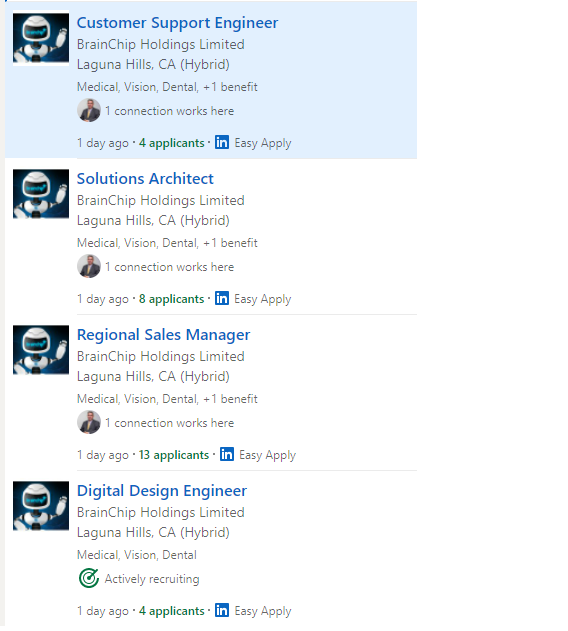Click BrainChip logo beside Regional Sales Manager
Viewport: 568px width, 631px height.
click(41, 350)
